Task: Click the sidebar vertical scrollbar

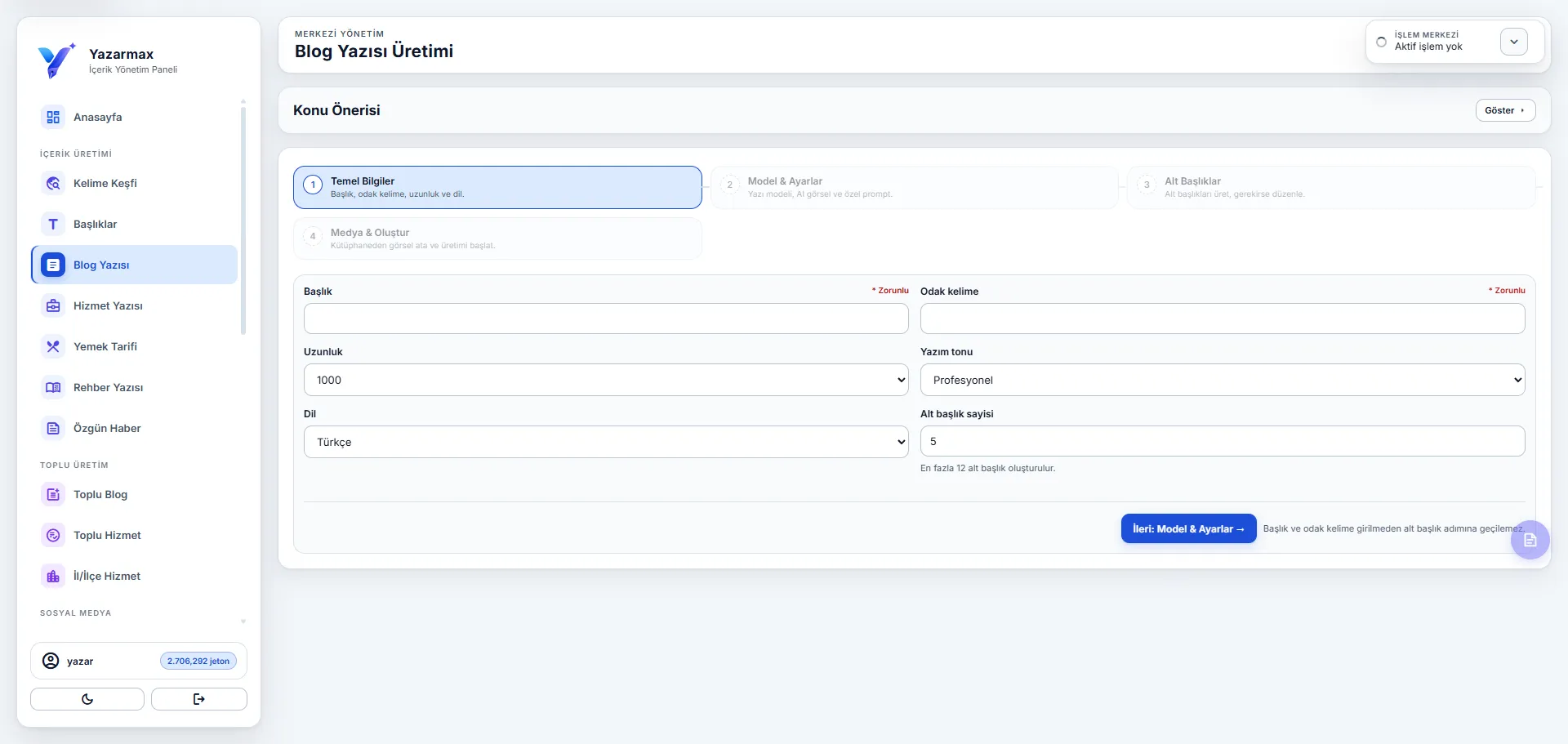Action: tap(243, 221)
